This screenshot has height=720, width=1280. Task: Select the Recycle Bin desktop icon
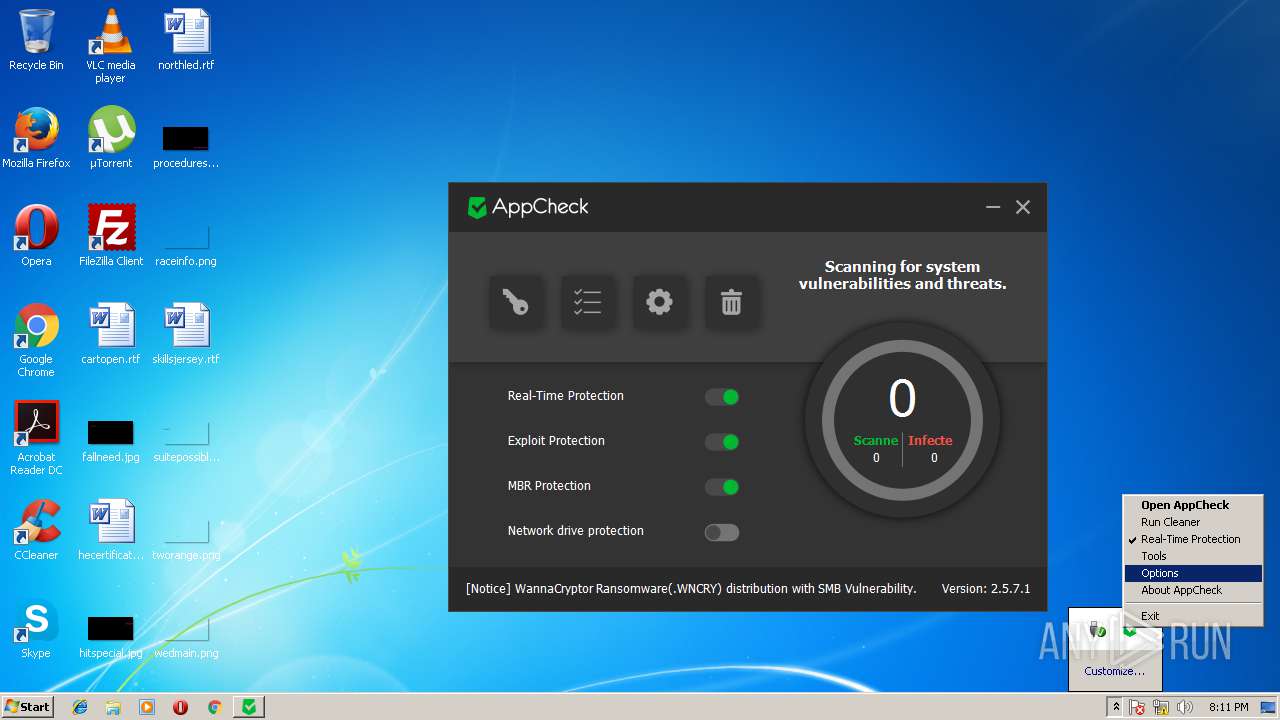(x=36, y=40)
